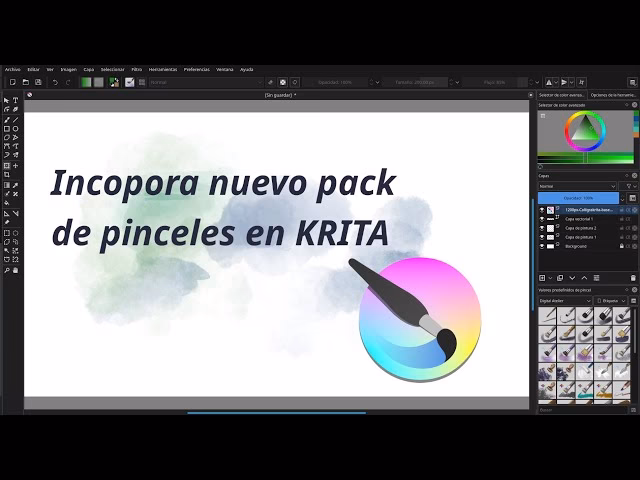Open the Filtro menu

136,69
